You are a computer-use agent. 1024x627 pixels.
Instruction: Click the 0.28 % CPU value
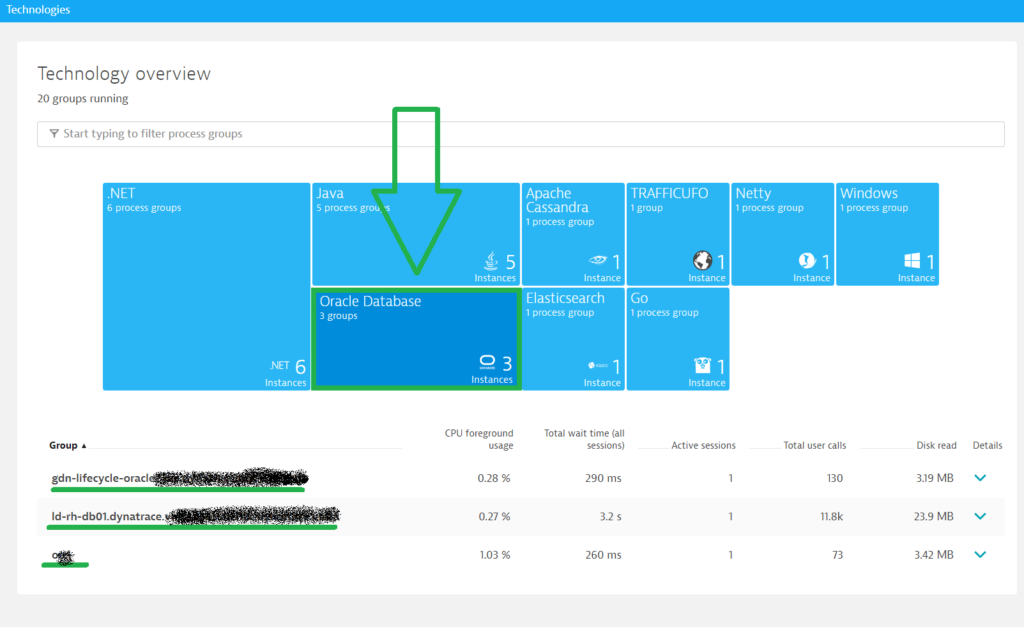(x=494, y=478)
